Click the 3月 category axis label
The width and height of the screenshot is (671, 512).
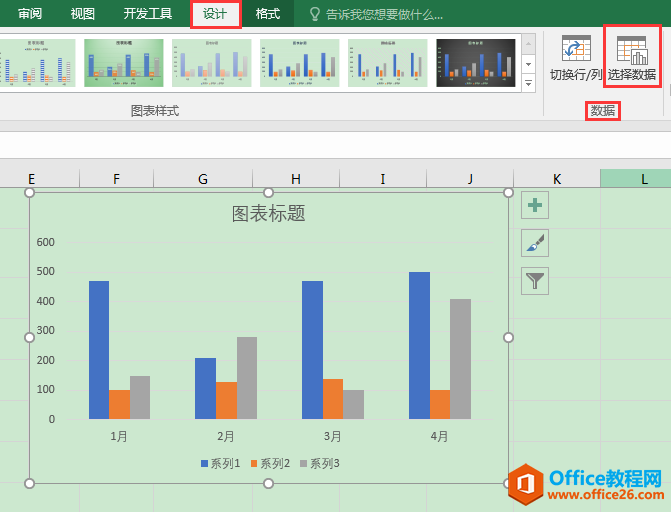point(333,436)
